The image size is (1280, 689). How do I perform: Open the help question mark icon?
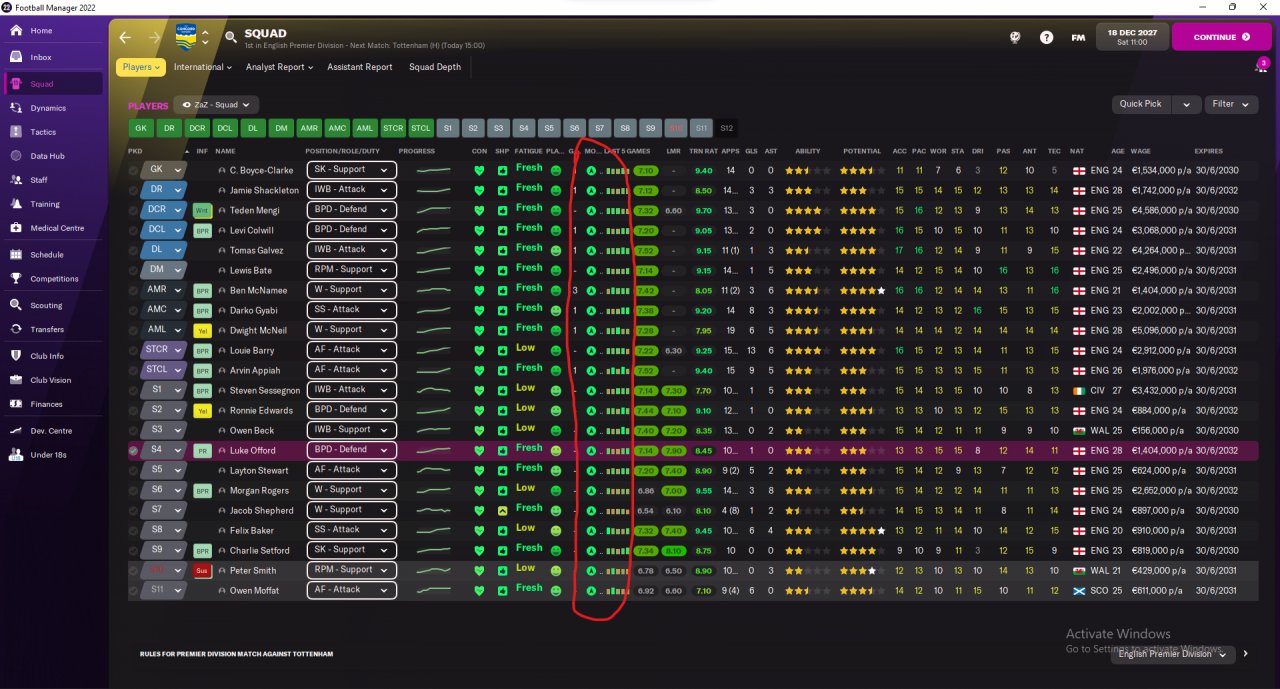click(x=1046, y=37)
